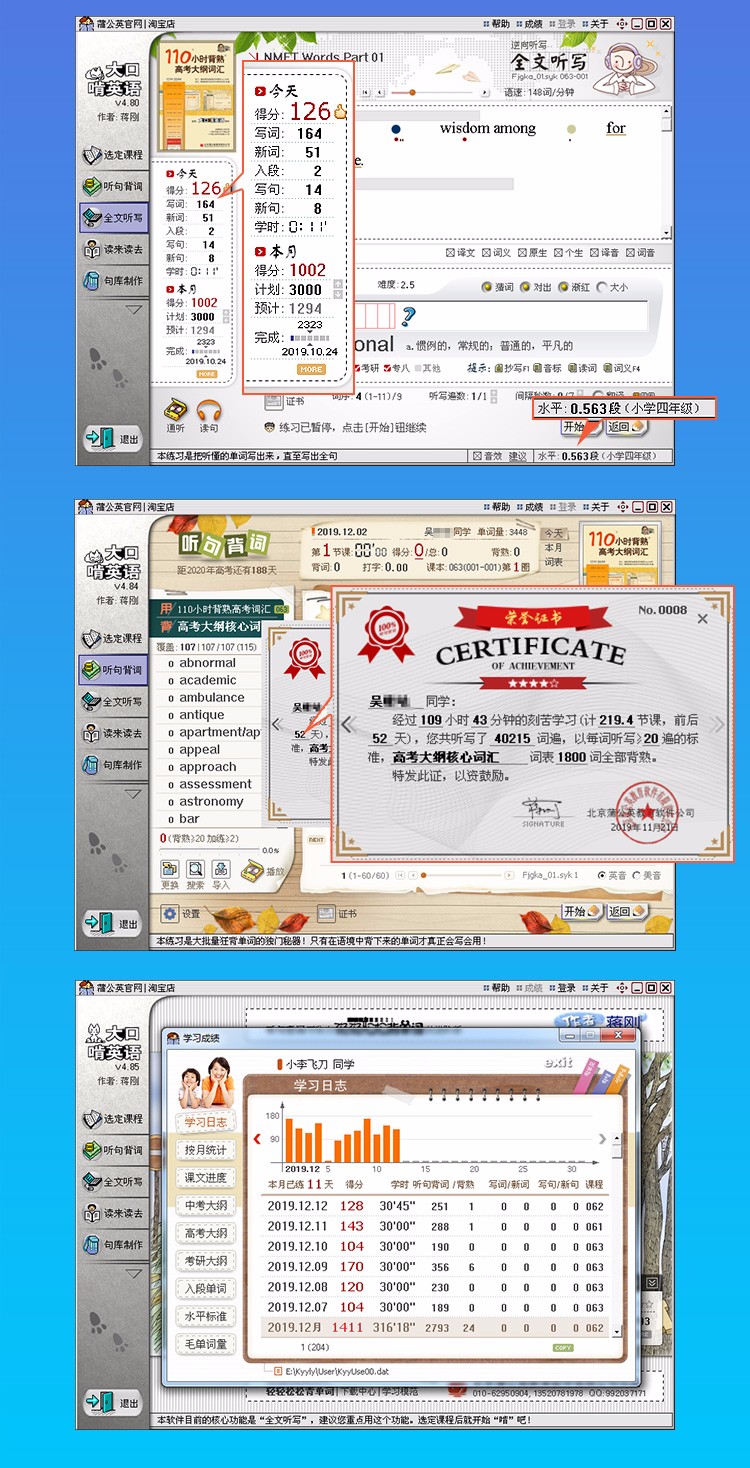Expand the sidebar triangle in the v4.84 window
Viewport: 750px width, 1468px height.
tap(134, 793)
